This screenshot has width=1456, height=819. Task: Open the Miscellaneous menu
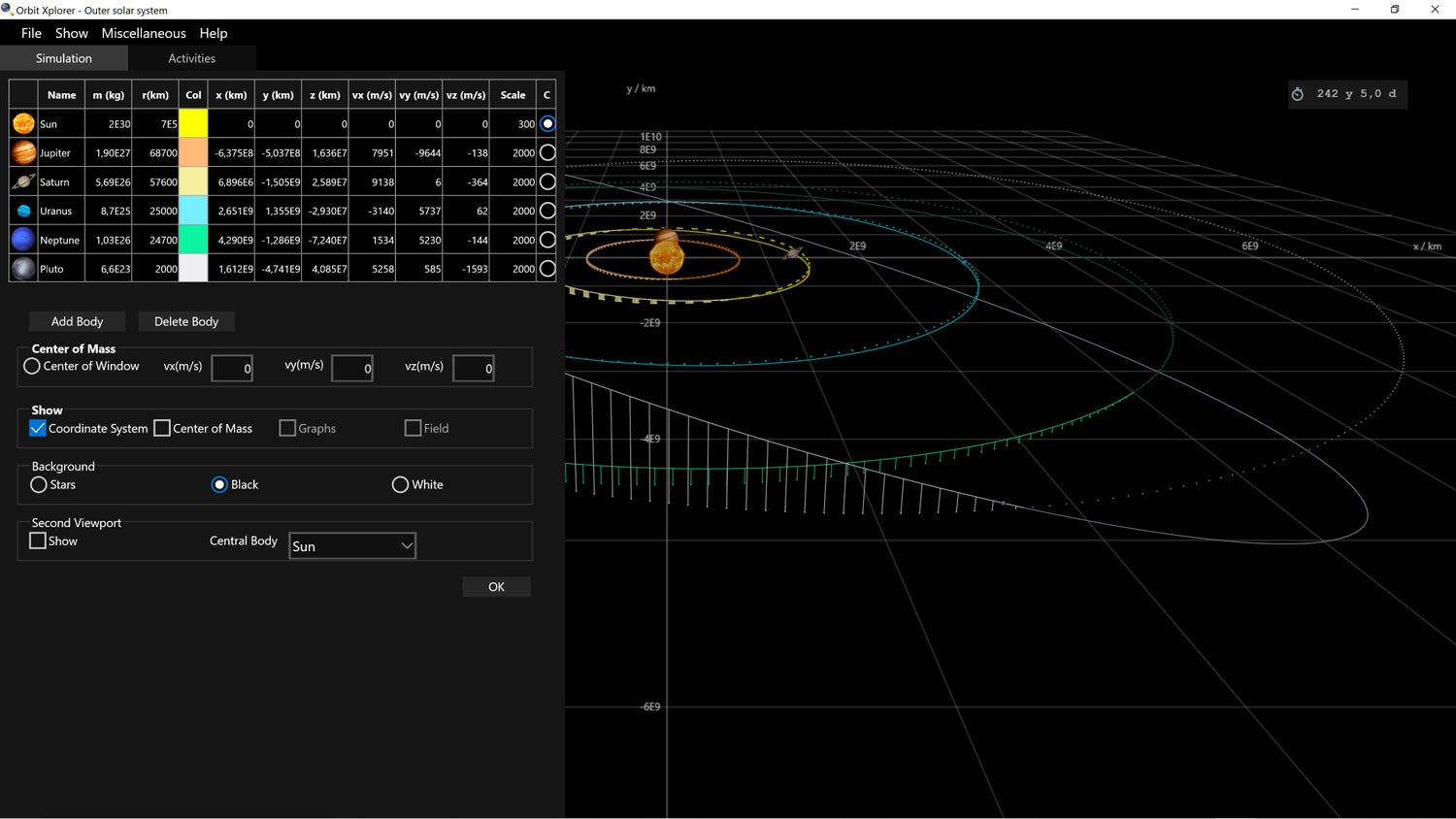point(144,33)
